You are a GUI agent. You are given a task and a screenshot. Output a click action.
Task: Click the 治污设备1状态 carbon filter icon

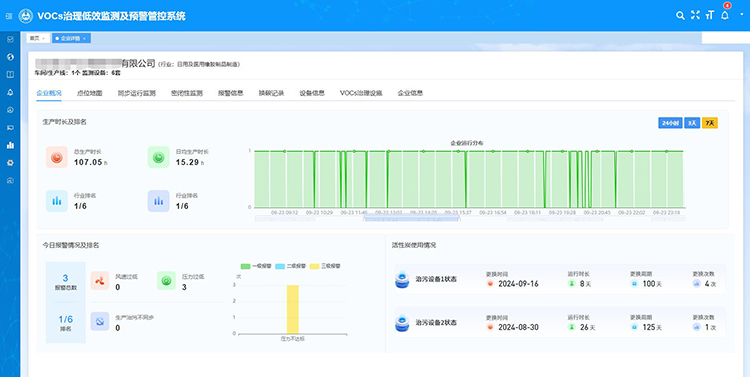(402, 279)
